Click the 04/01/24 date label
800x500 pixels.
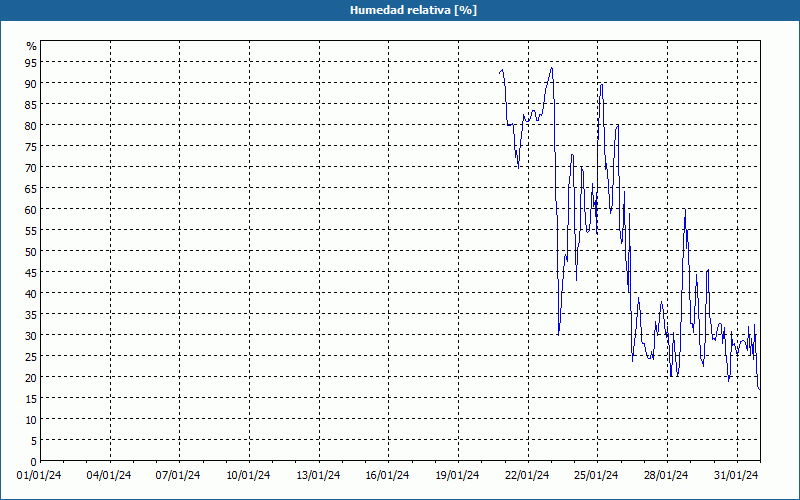[109, 476]
